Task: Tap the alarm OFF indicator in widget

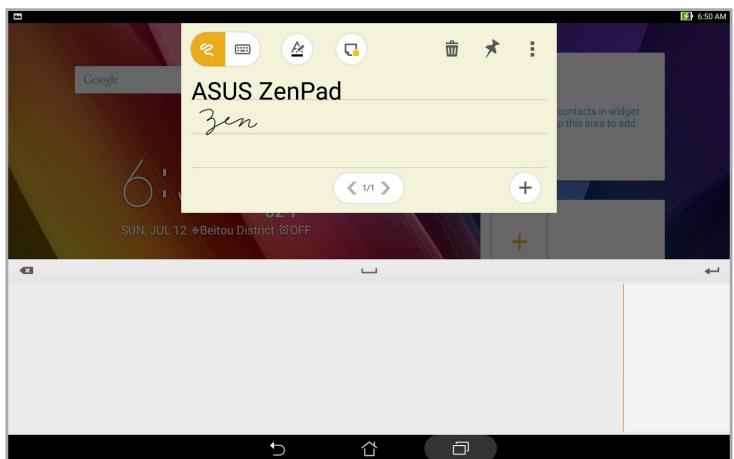Action: (295, 230)
